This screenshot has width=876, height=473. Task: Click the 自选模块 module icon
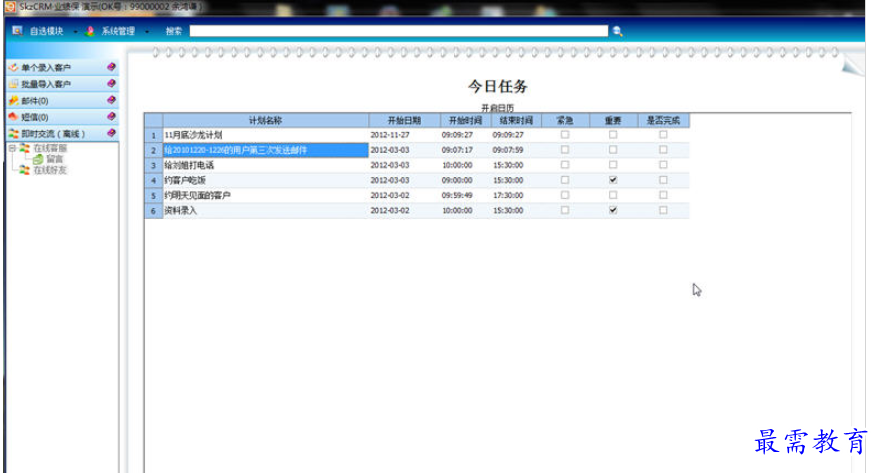click(17, 31)
